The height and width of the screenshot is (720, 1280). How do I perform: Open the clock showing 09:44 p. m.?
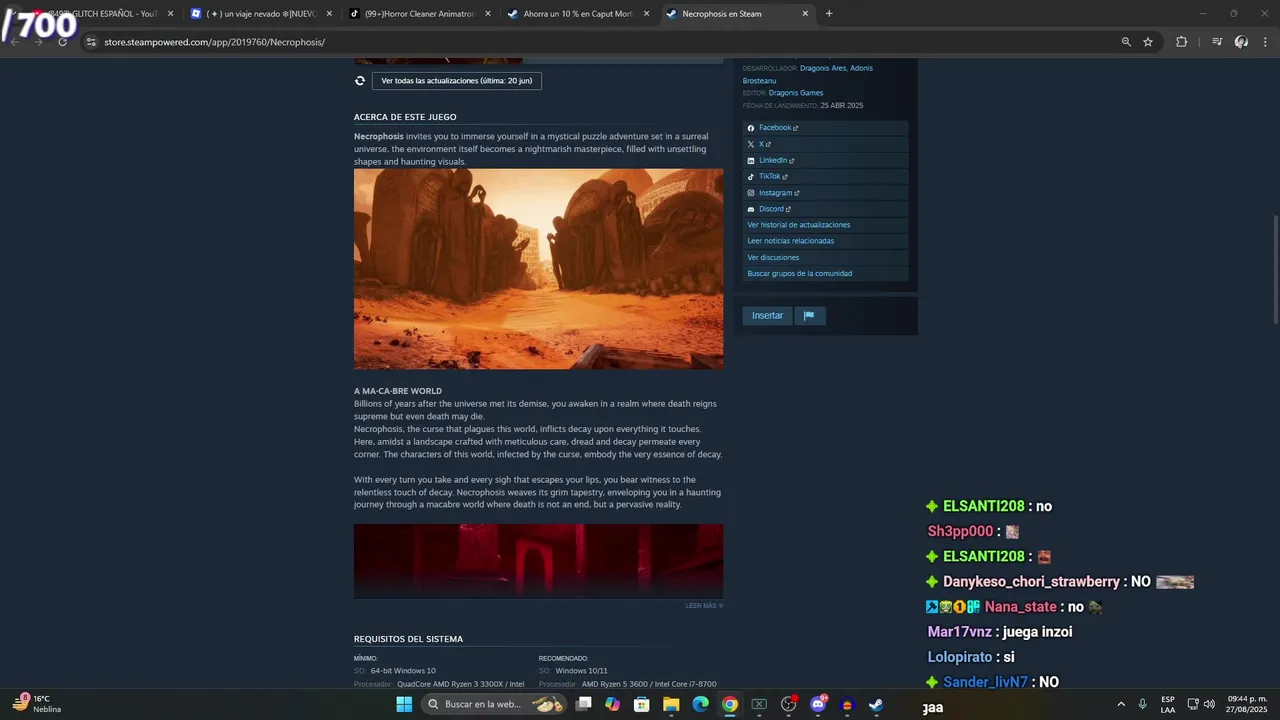[x=1247, y=704]
